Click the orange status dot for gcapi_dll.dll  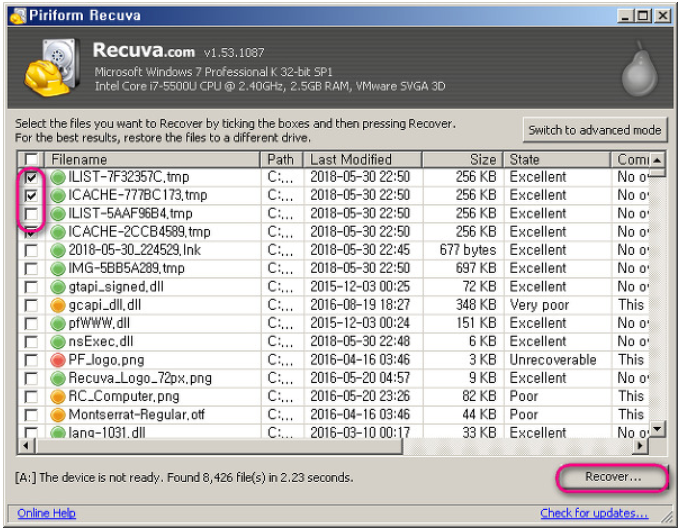(57, 305)
